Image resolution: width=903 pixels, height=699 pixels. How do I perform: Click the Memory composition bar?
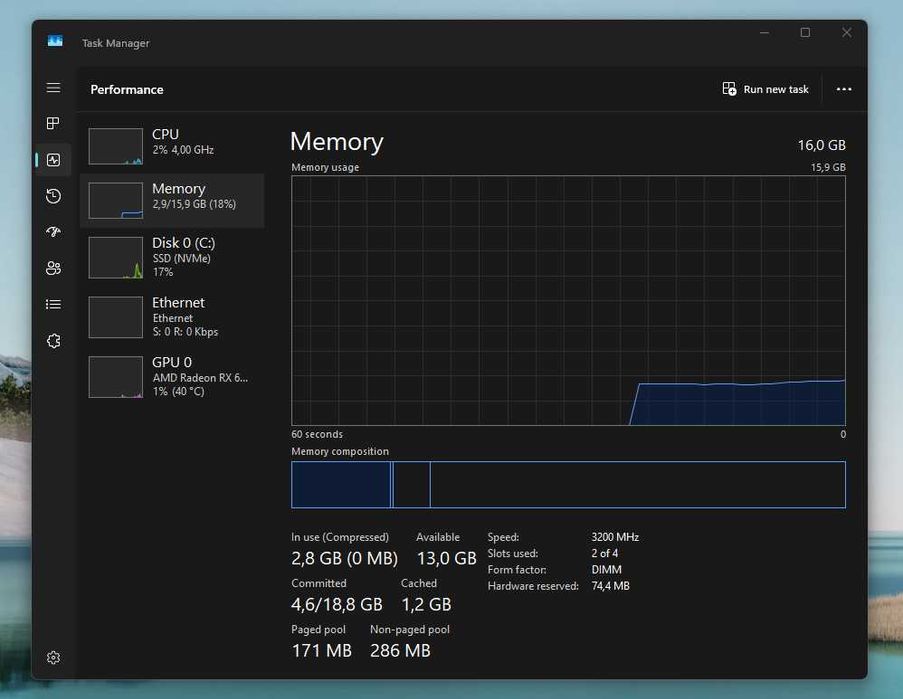568,484
